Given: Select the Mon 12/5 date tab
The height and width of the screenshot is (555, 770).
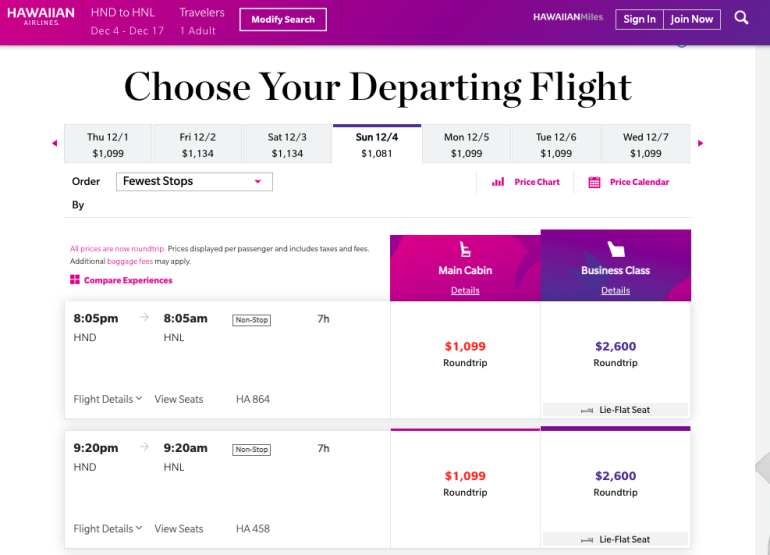Looking at the screenshot, I should tap(466, 144).
